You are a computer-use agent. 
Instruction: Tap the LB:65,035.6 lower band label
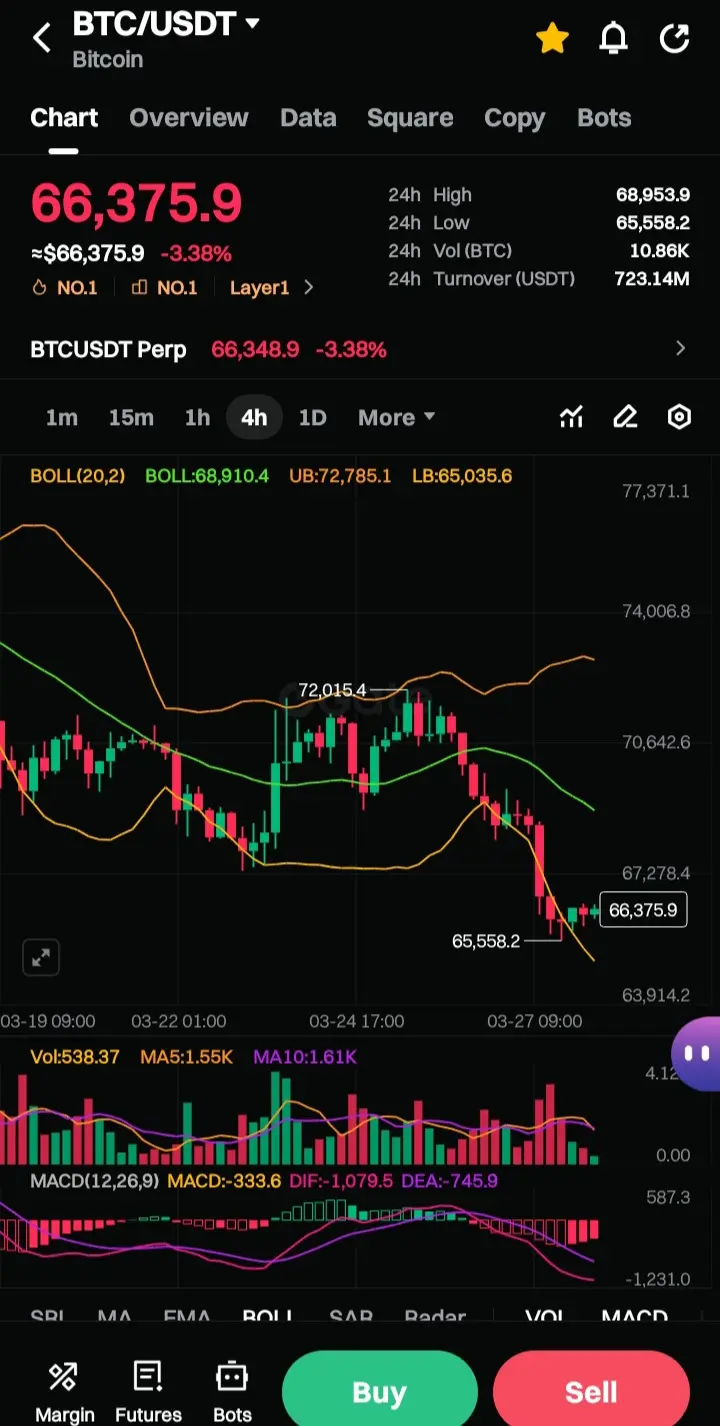(x=462, y=476)
